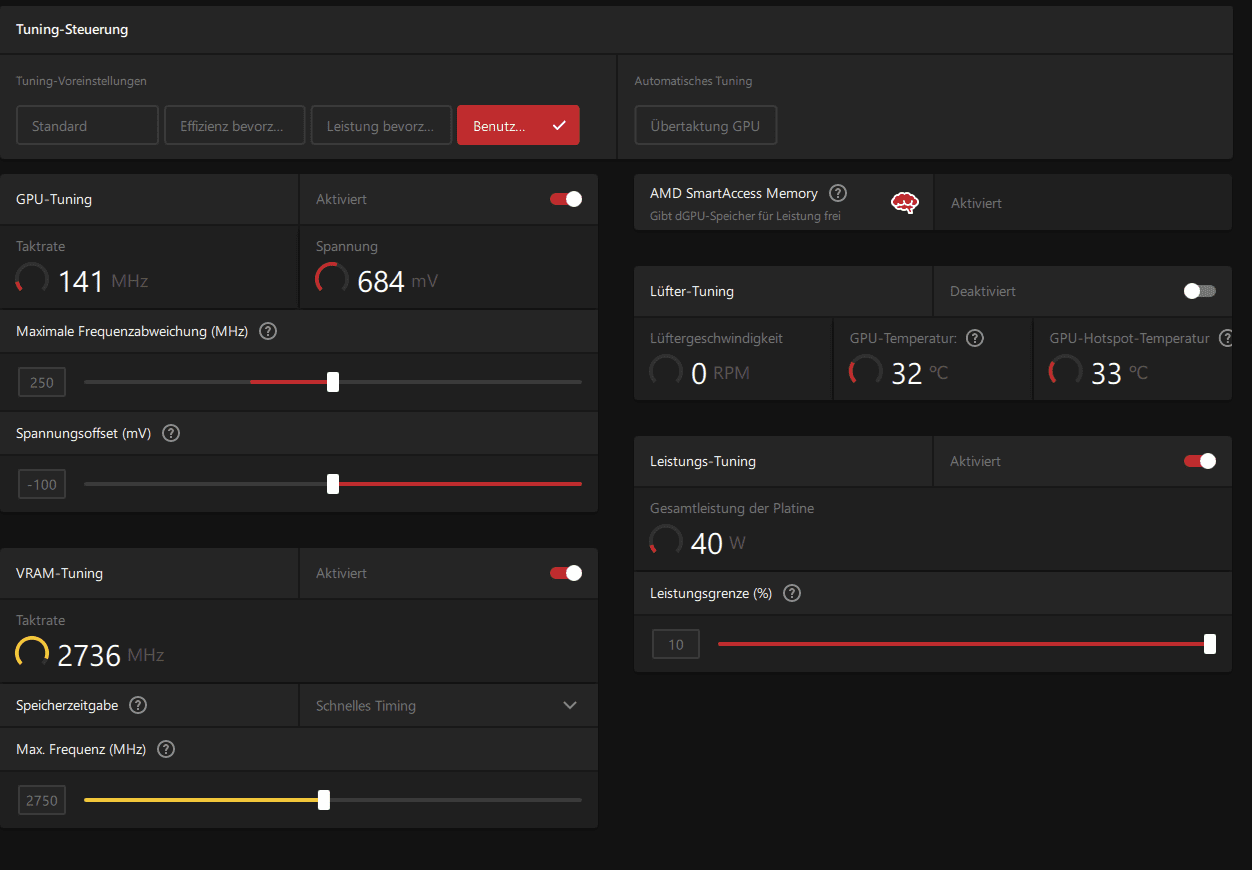Enable the Lüfter-Tuning switch
1252x870 pixels.
click(1199, 291)
